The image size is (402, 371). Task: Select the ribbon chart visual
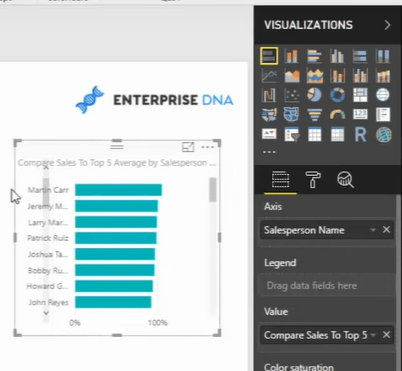coord(383,76)
